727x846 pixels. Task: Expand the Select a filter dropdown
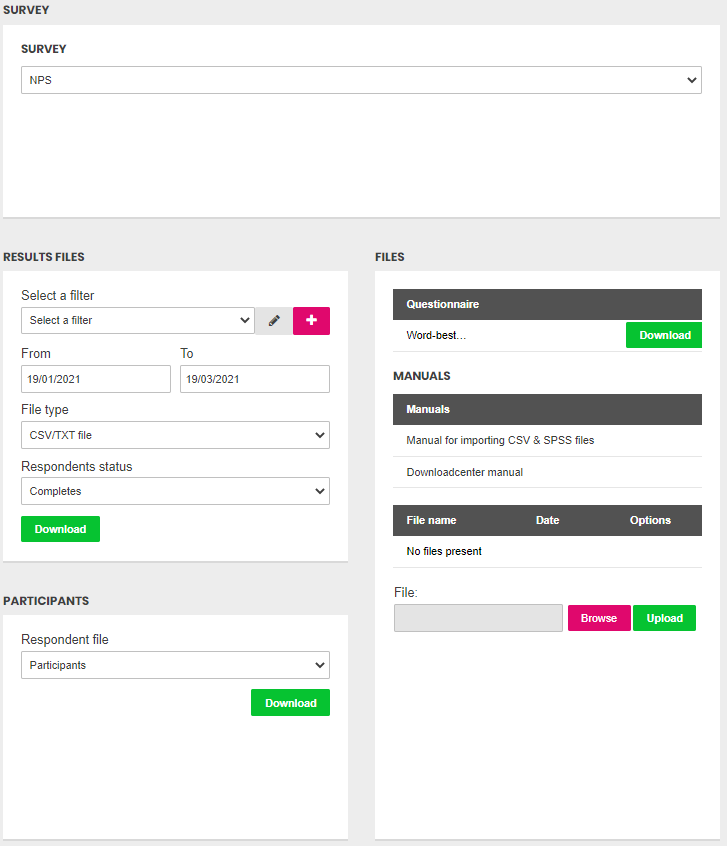click(138, 320)
